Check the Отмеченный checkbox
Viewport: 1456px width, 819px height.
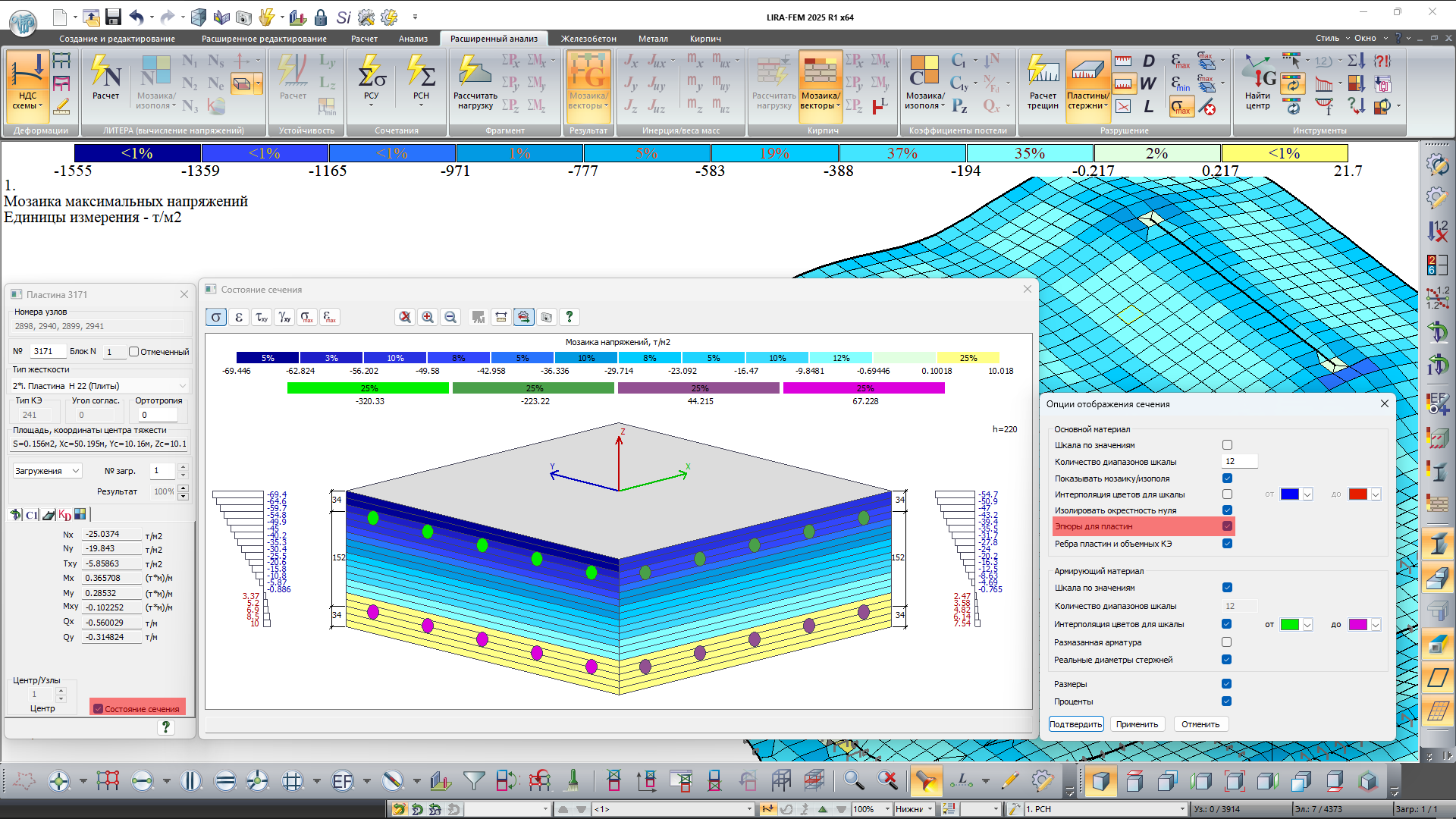click(x=134, y=352)
